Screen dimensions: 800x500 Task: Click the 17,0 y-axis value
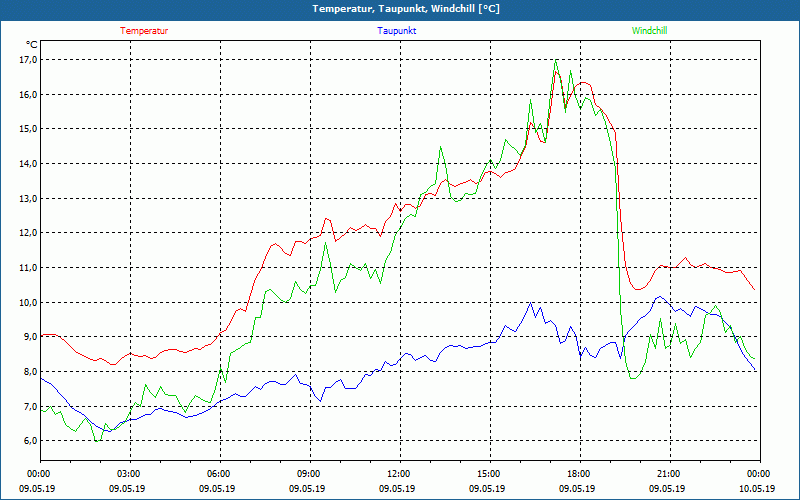pos(29,60)
